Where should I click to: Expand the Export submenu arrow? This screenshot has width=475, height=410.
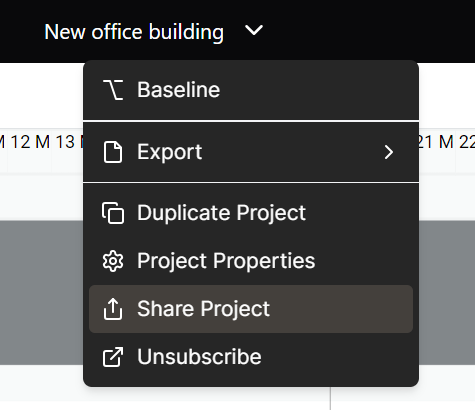point(389,152)
